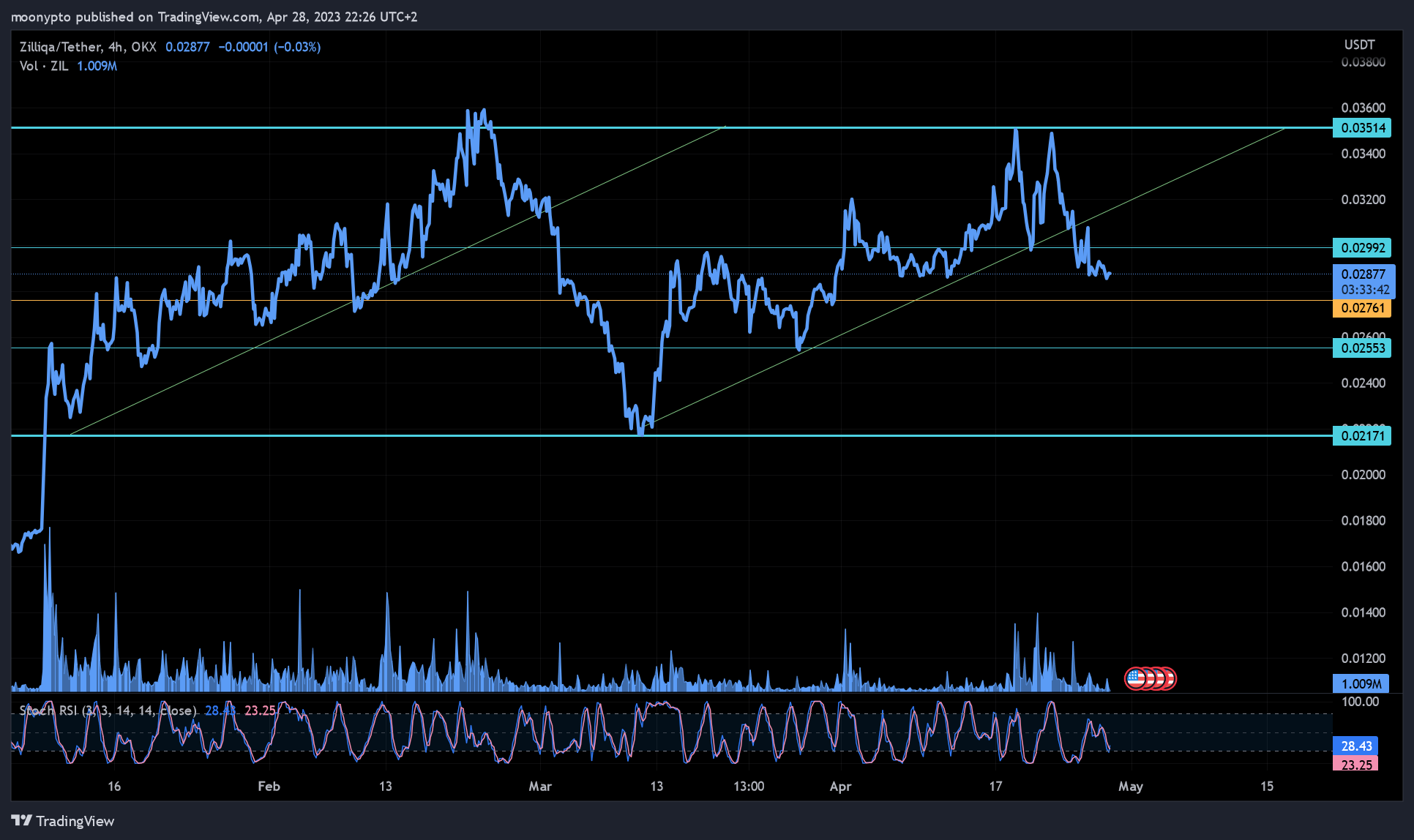Click the 03:33:42 bar countdown timer
The height and width of the screenshot is (840, 1414).
[1363, 290]
